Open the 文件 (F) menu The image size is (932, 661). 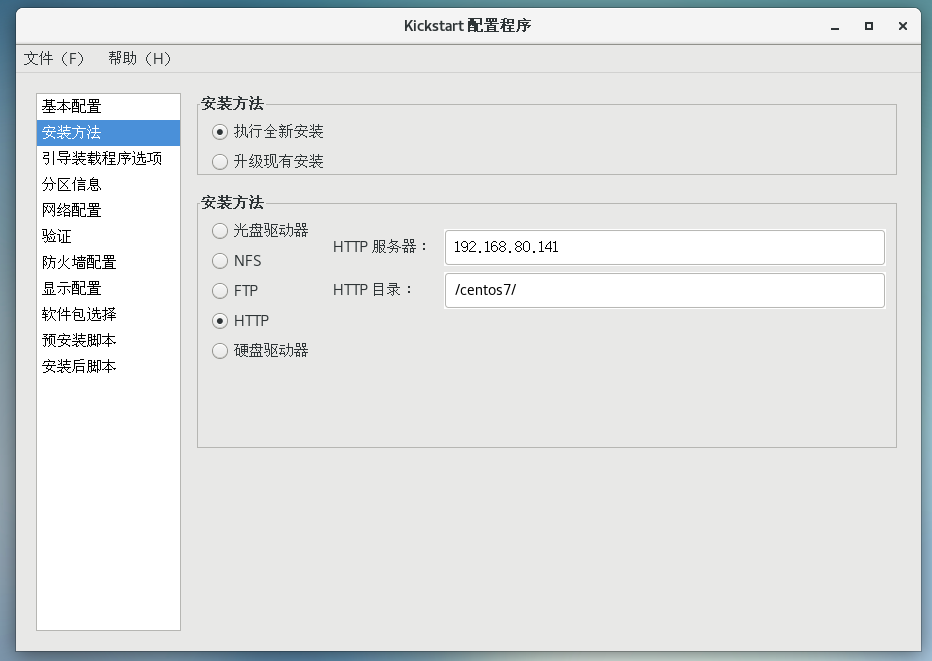click(53, 58)
